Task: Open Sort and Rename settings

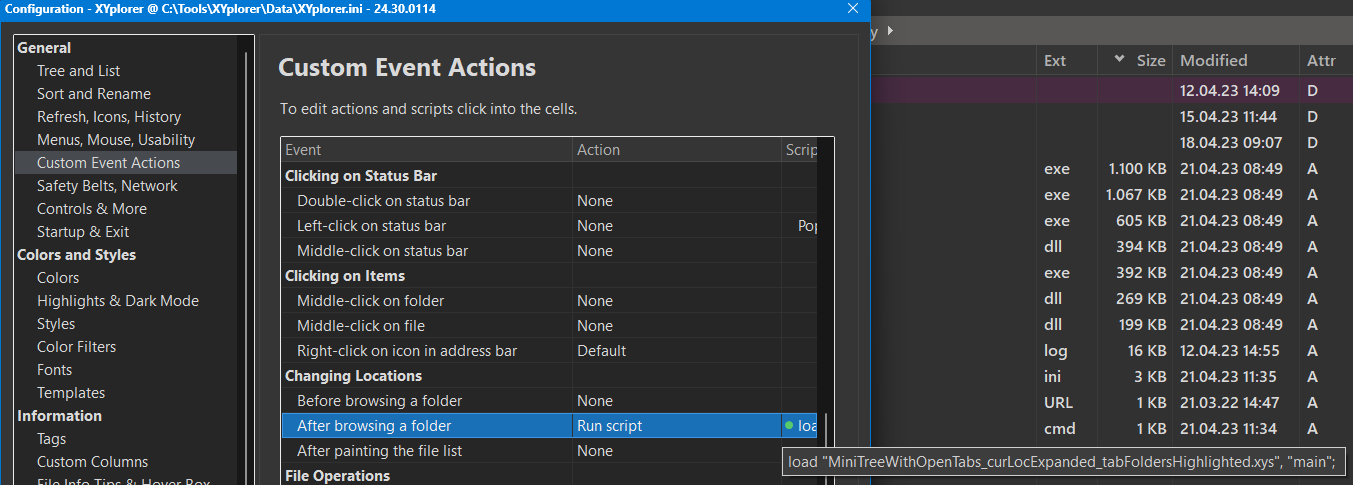Action: tap(94, 94)
